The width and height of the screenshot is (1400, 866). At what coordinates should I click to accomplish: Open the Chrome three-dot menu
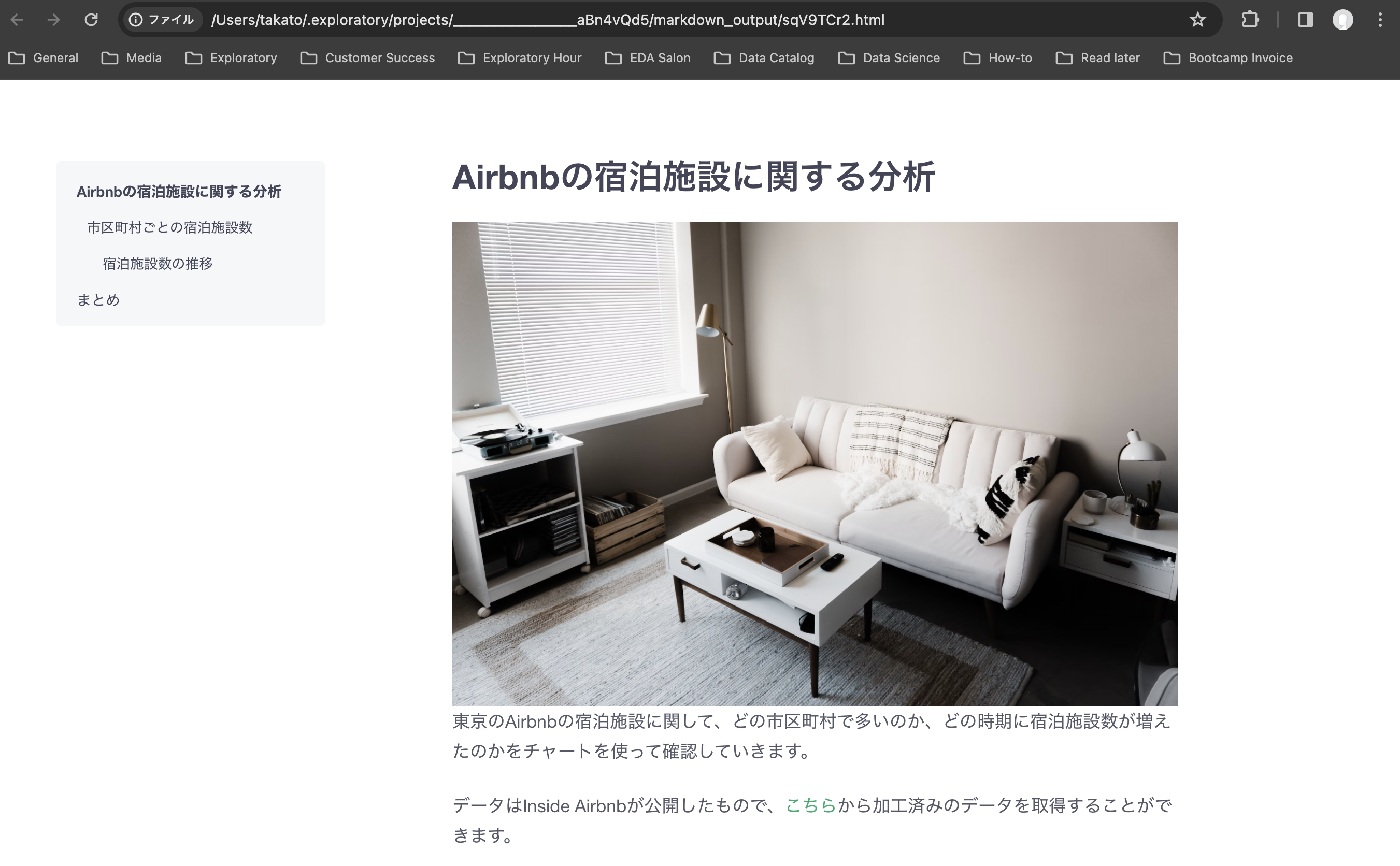1380,20
